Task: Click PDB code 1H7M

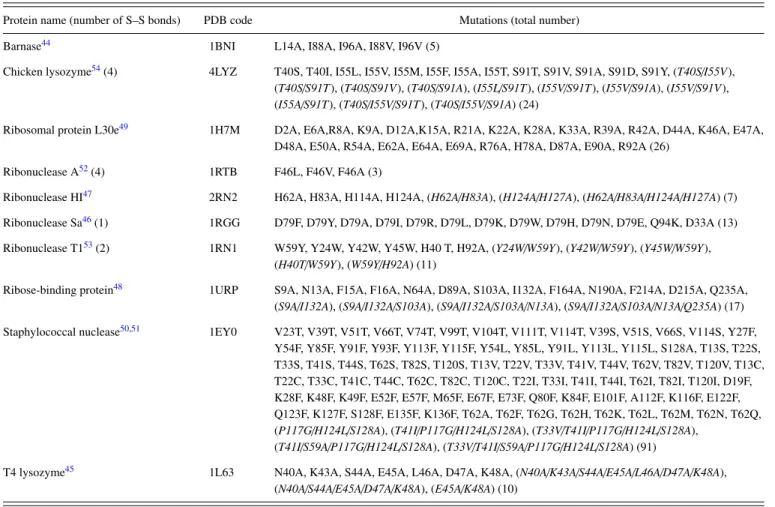Action: pyautogui.click(x=224, y=130)
